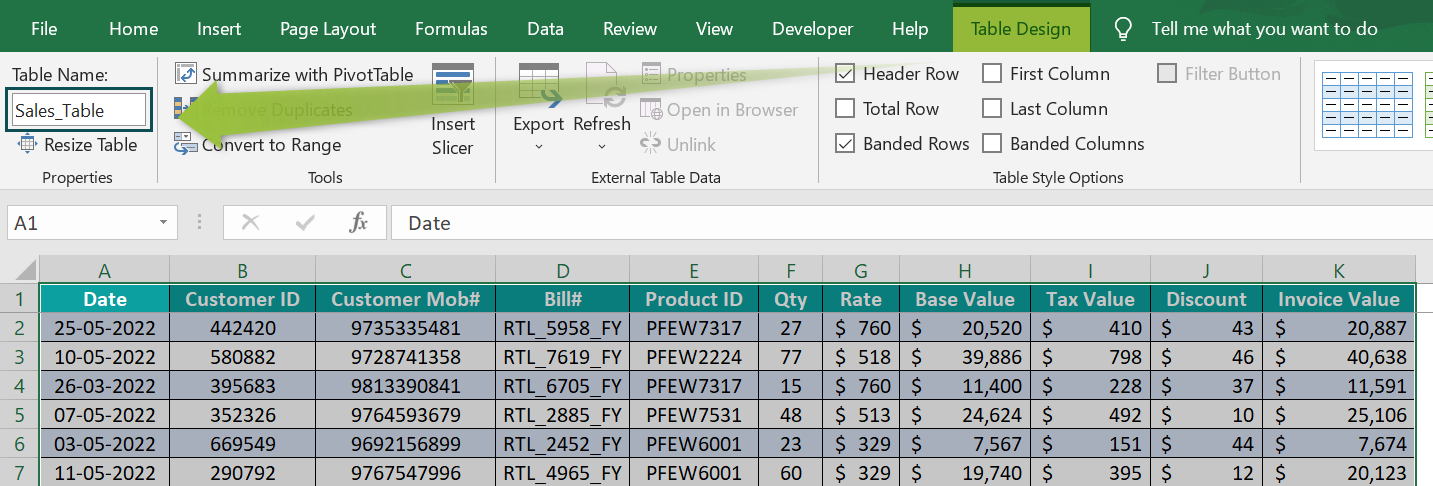Click cell with bill RTL_5958_FY
This screenshot has height=486, width=1433.
(563, 327)
